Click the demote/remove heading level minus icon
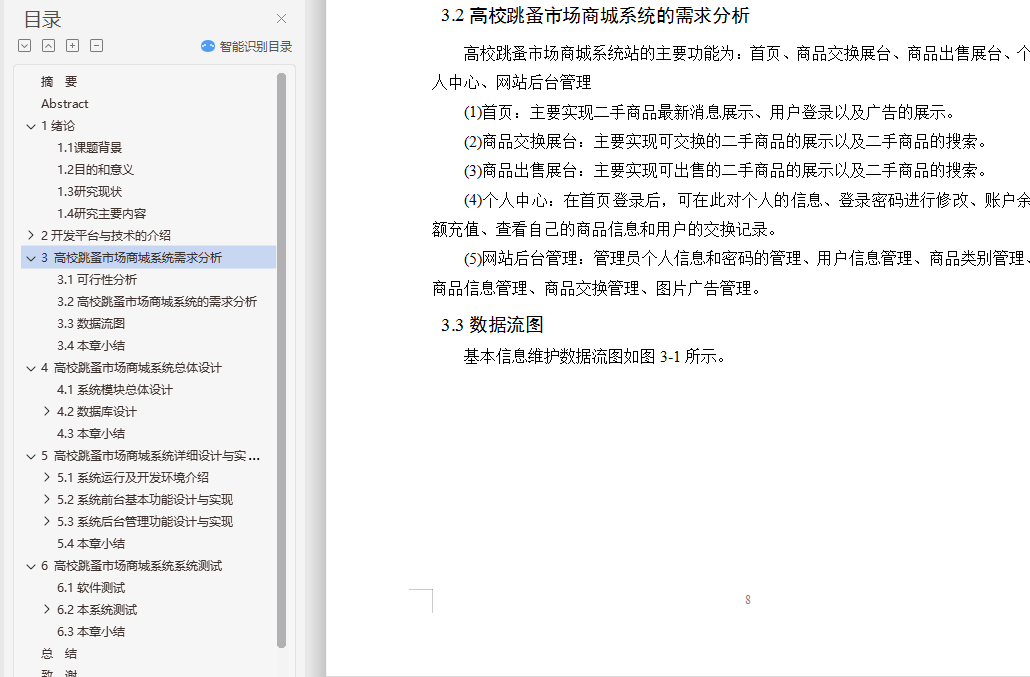Viewport: 1030px width, 677px height. tap(97, 45)
